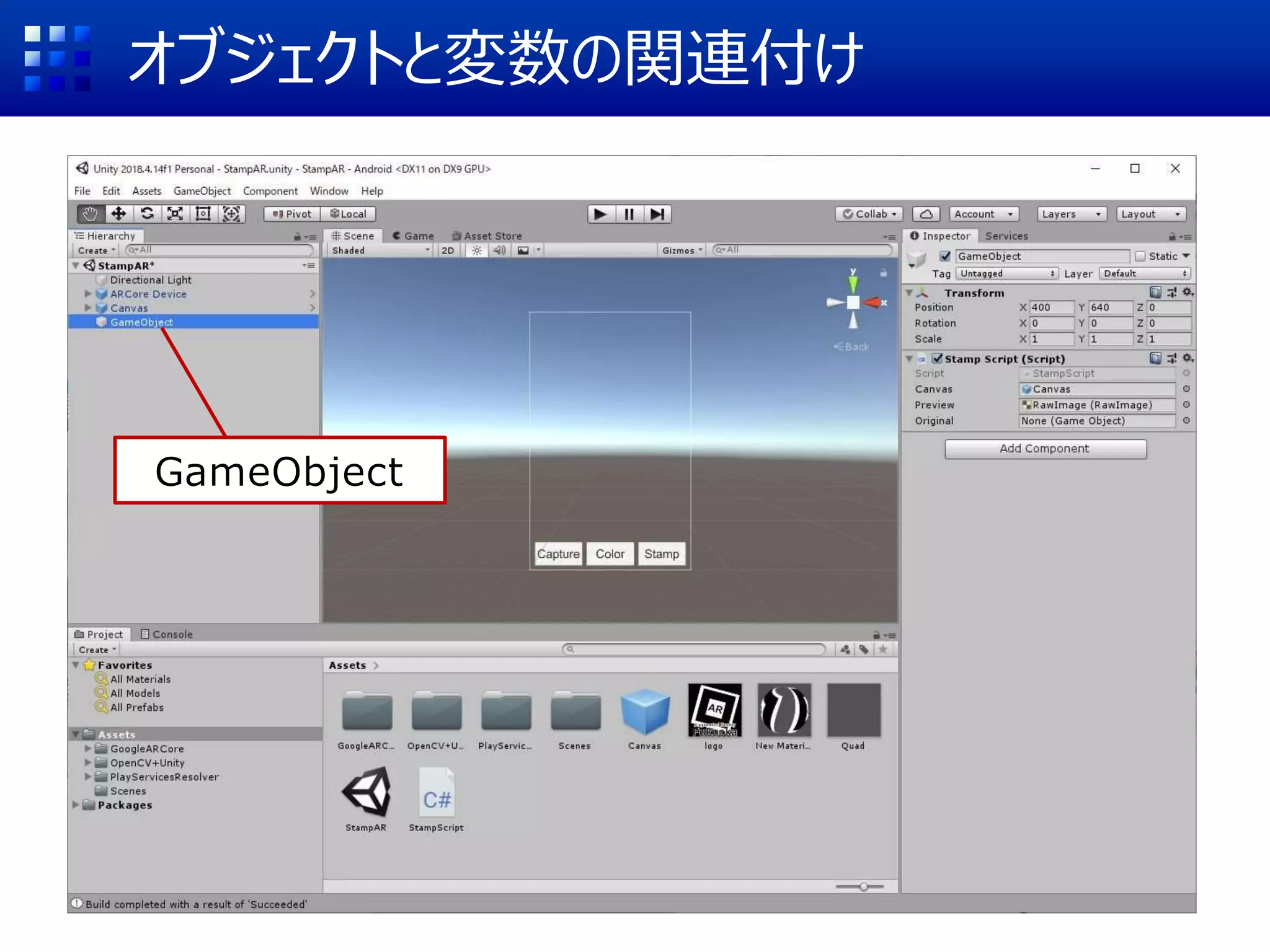This screenshot has width=1270, height=952.
Task: Open the Window menu
Action: [329, 191]
